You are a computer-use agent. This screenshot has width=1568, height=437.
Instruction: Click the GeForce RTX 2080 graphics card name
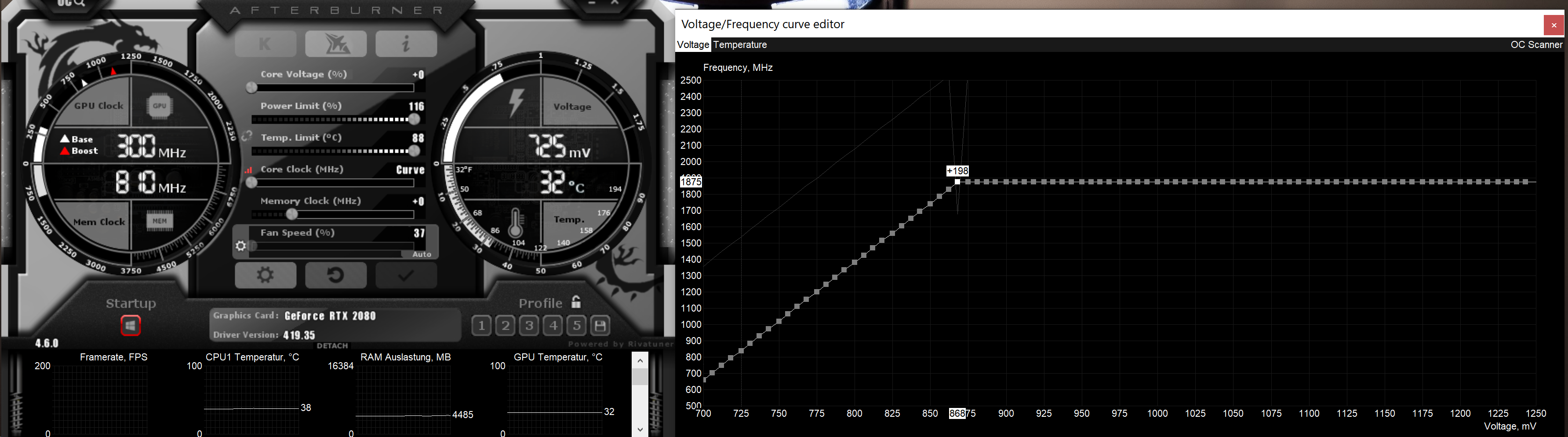pos(331,316)
